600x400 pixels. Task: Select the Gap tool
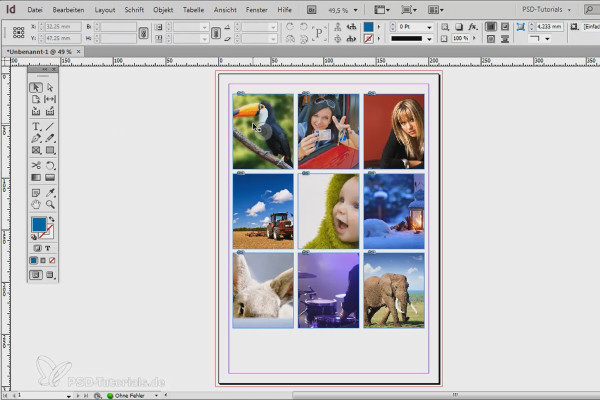pyautogui.click(x=50, y=99)
